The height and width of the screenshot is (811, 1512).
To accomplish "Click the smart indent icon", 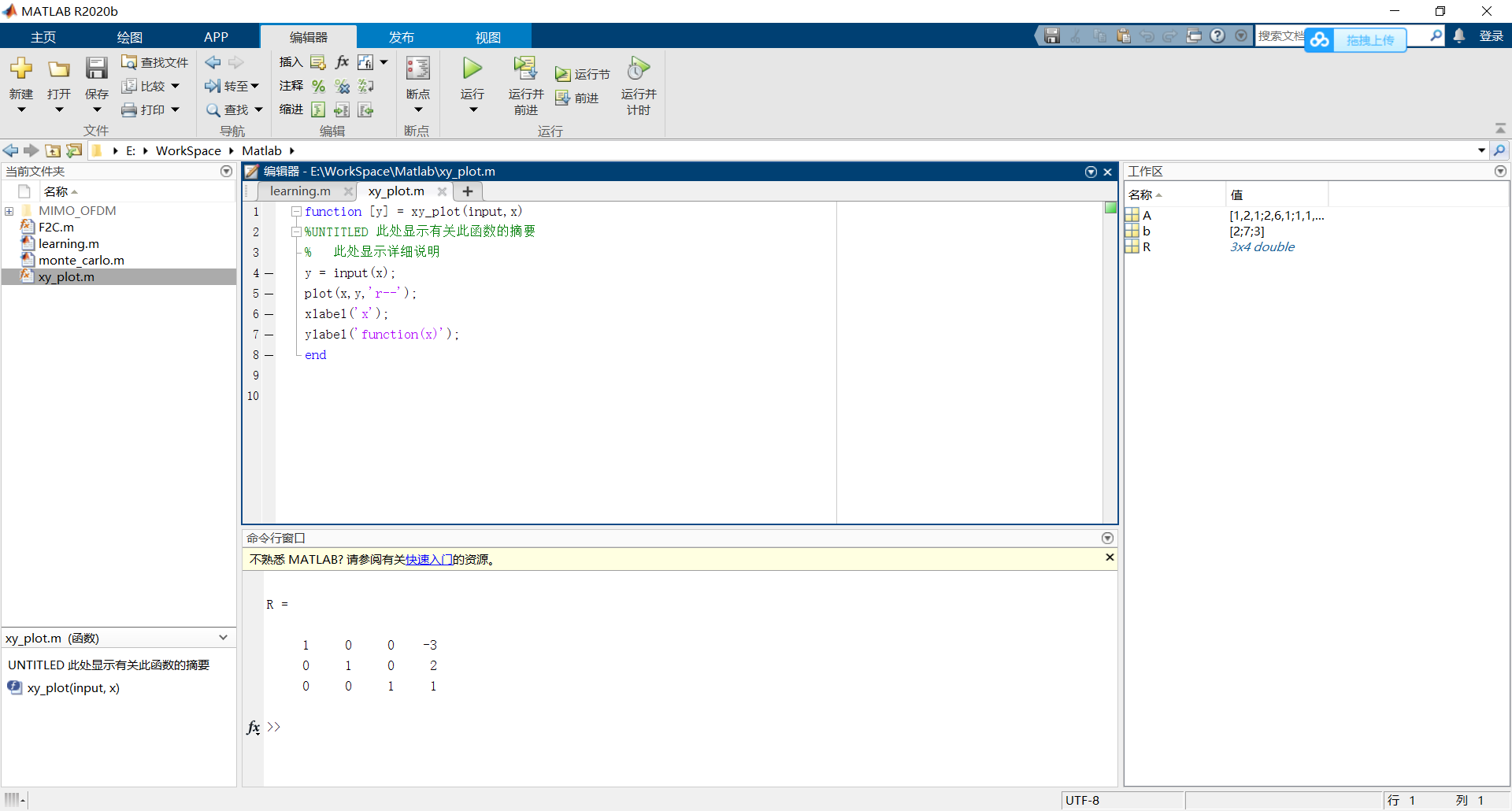I will click(318, 109).
